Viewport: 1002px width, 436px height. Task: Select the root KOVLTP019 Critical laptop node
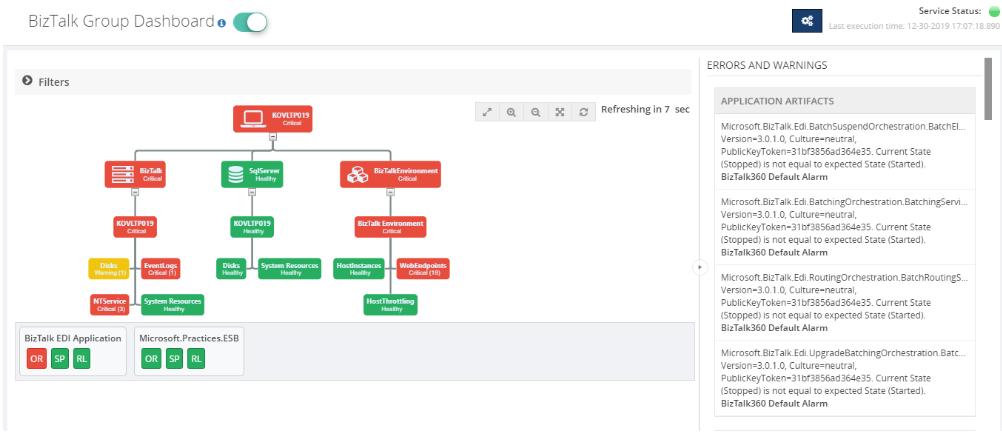click(273, 118)
